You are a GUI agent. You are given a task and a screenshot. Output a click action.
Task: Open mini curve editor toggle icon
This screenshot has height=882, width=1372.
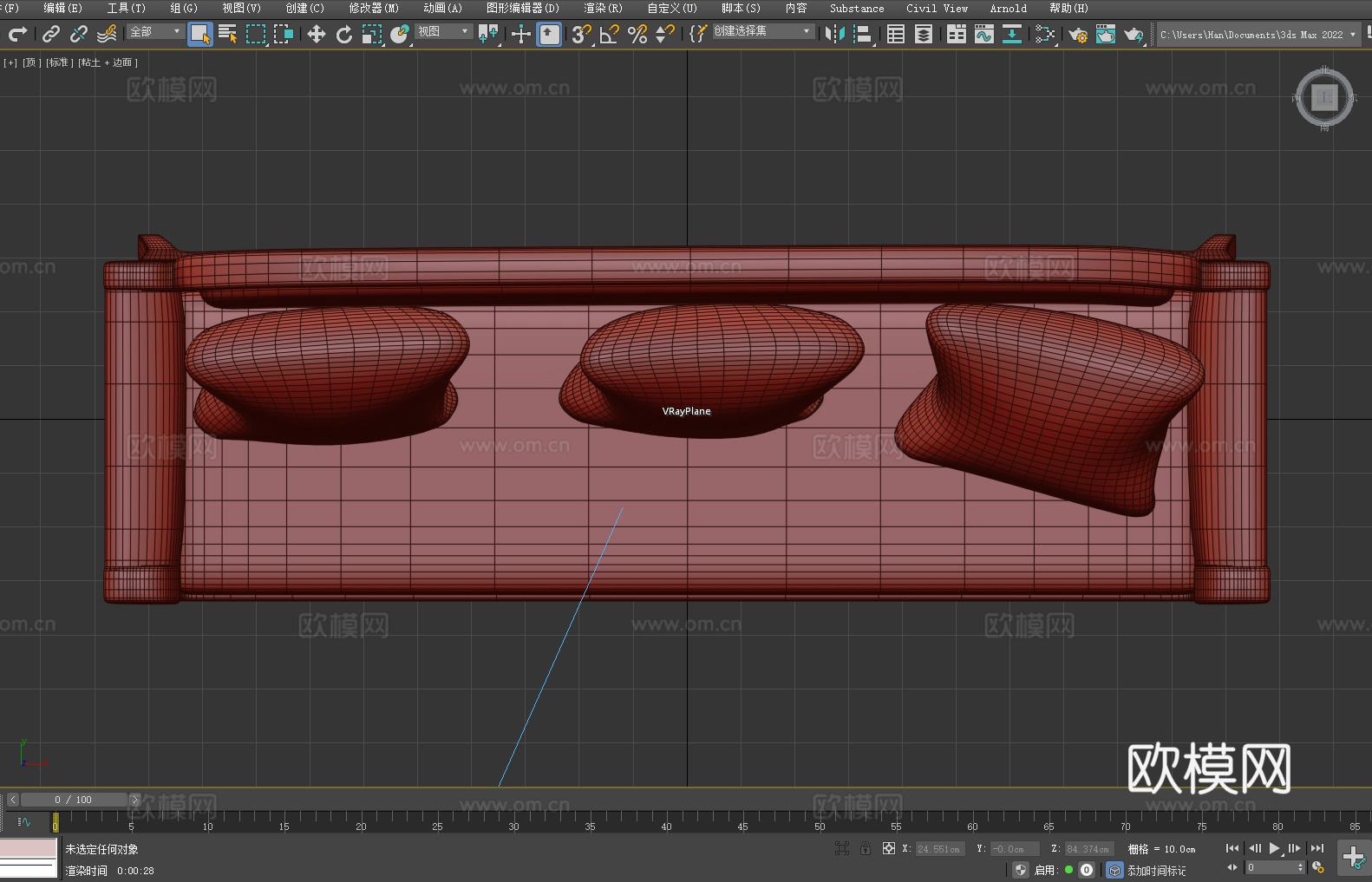(24, 821)
